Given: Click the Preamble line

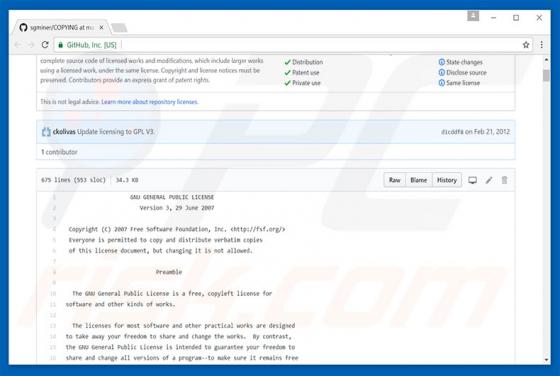Looking at the screenshot, I should (169, 272).
